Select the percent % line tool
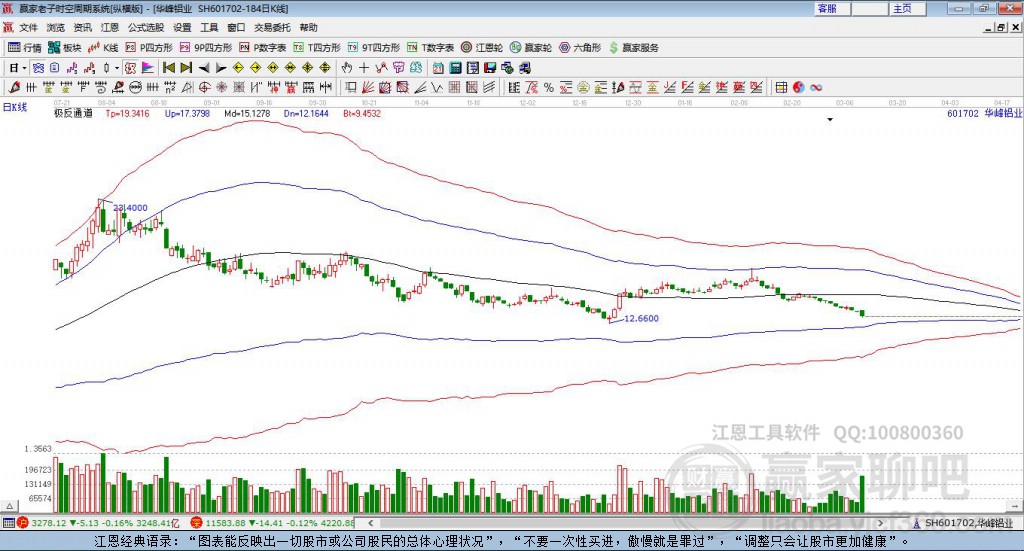This screenshot has width=1024, height=551. click(x=549, y=87)
